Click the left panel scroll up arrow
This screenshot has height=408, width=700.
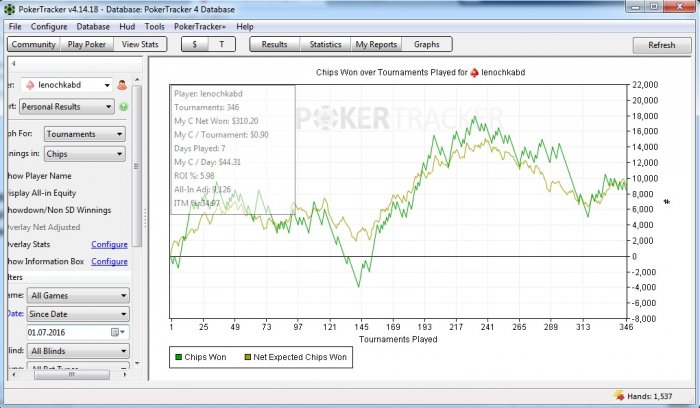point(137,79)
